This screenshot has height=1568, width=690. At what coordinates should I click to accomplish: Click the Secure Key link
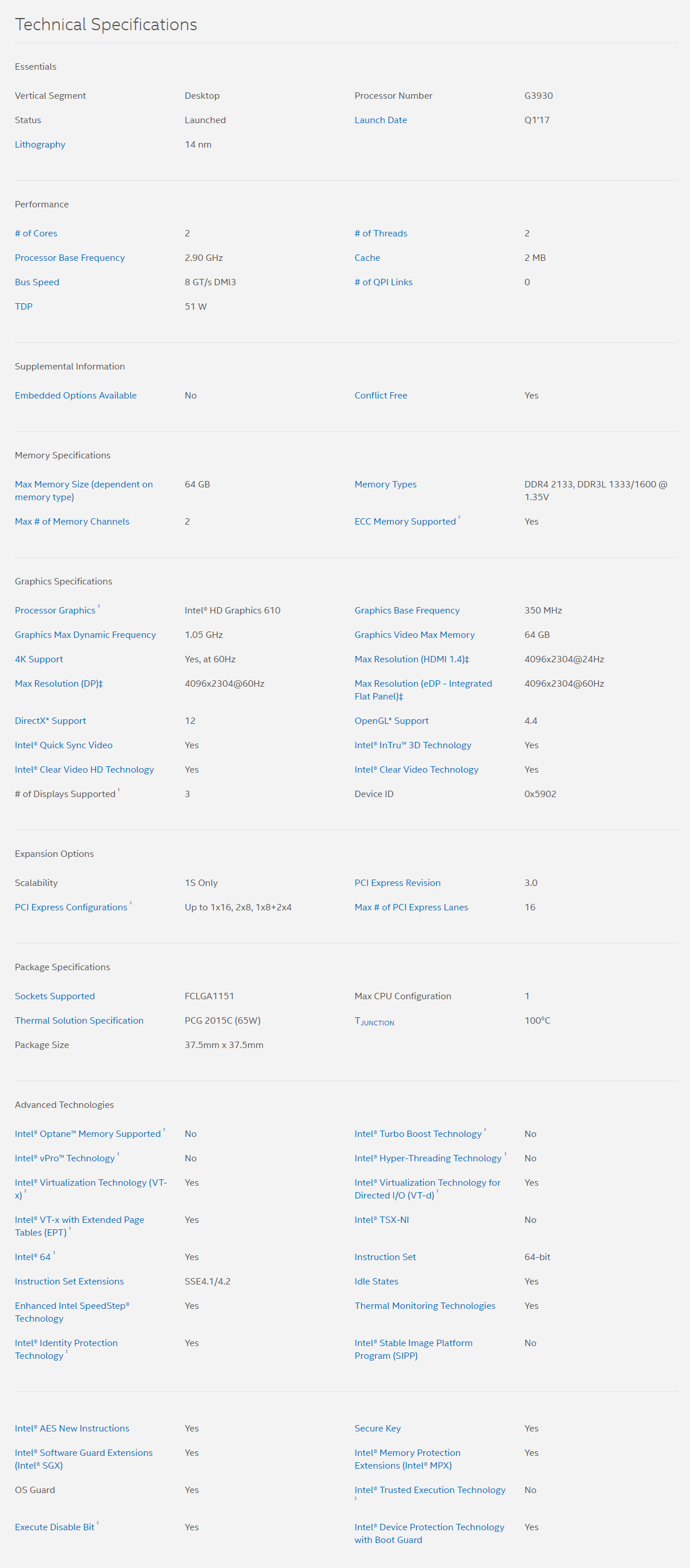pos(378,1427)
